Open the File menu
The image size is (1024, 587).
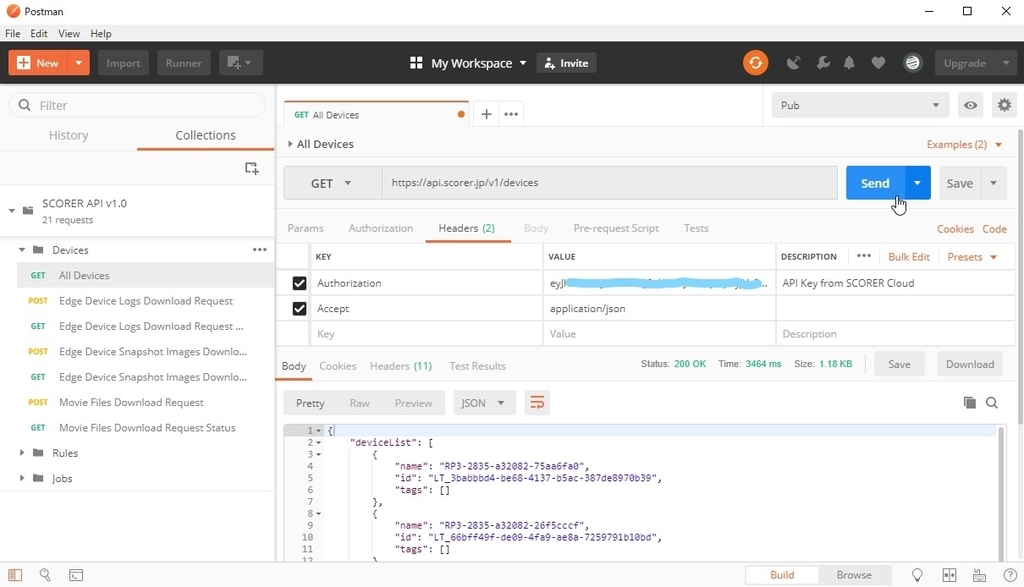click(x=12, y=33)
